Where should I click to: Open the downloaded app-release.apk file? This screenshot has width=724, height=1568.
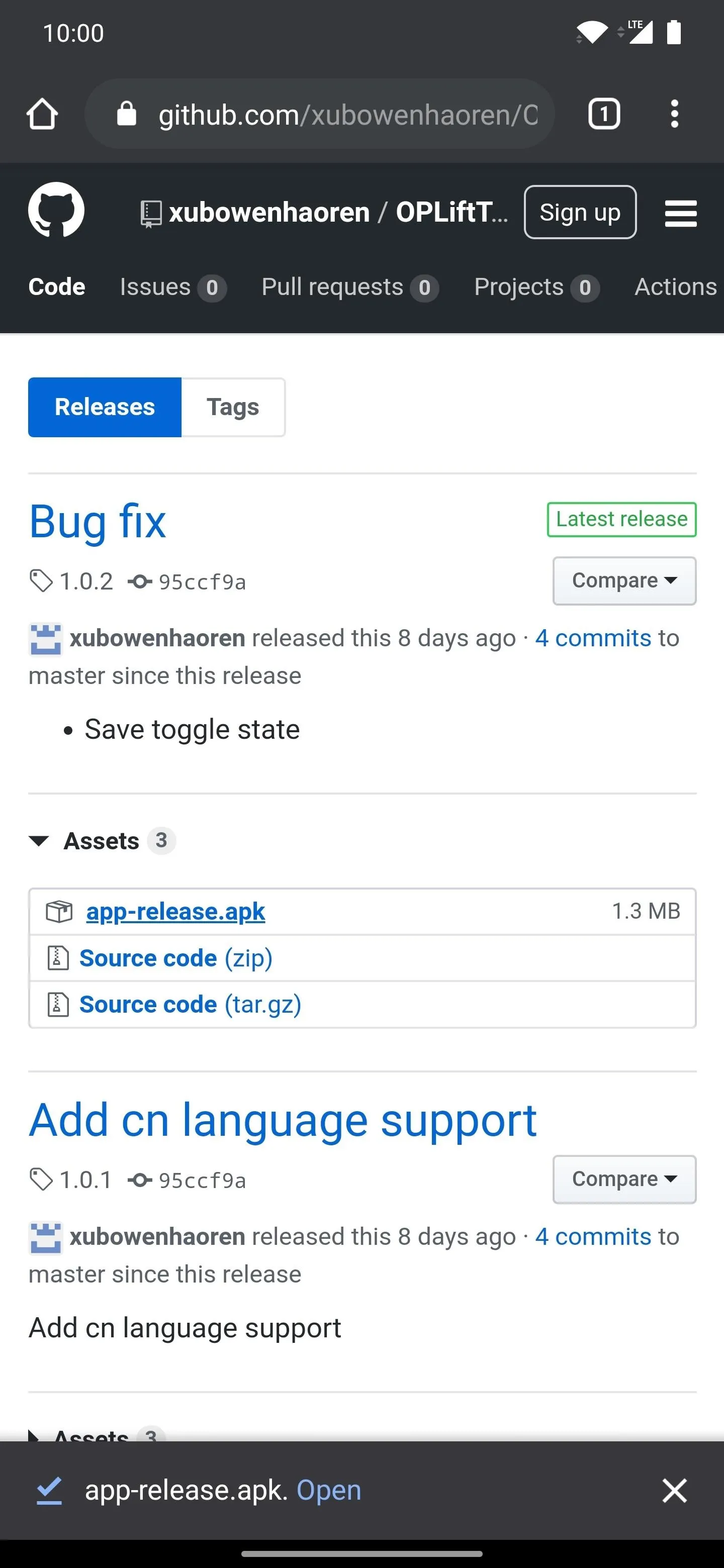point(329,1490)
